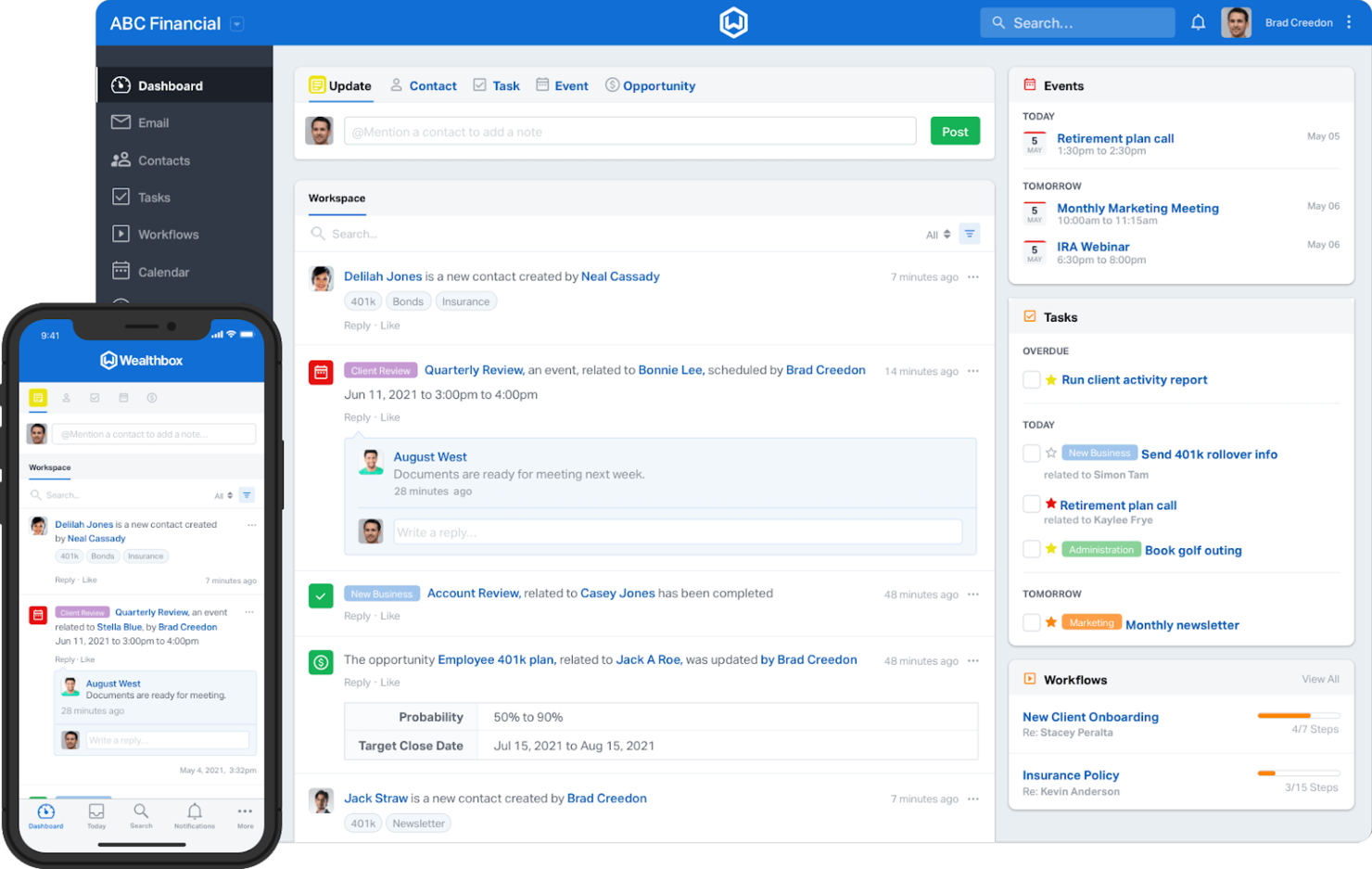
Task: Click the yellow star on Run client activity report
Action: tap(1050, 379)
